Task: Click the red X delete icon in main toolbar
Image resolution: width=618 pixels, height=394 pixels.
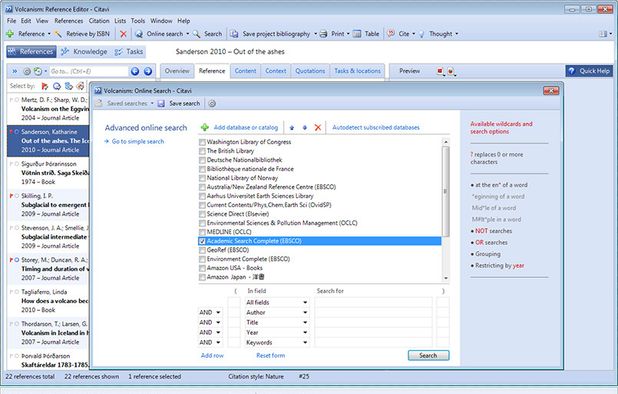Action: coord(123,34)
